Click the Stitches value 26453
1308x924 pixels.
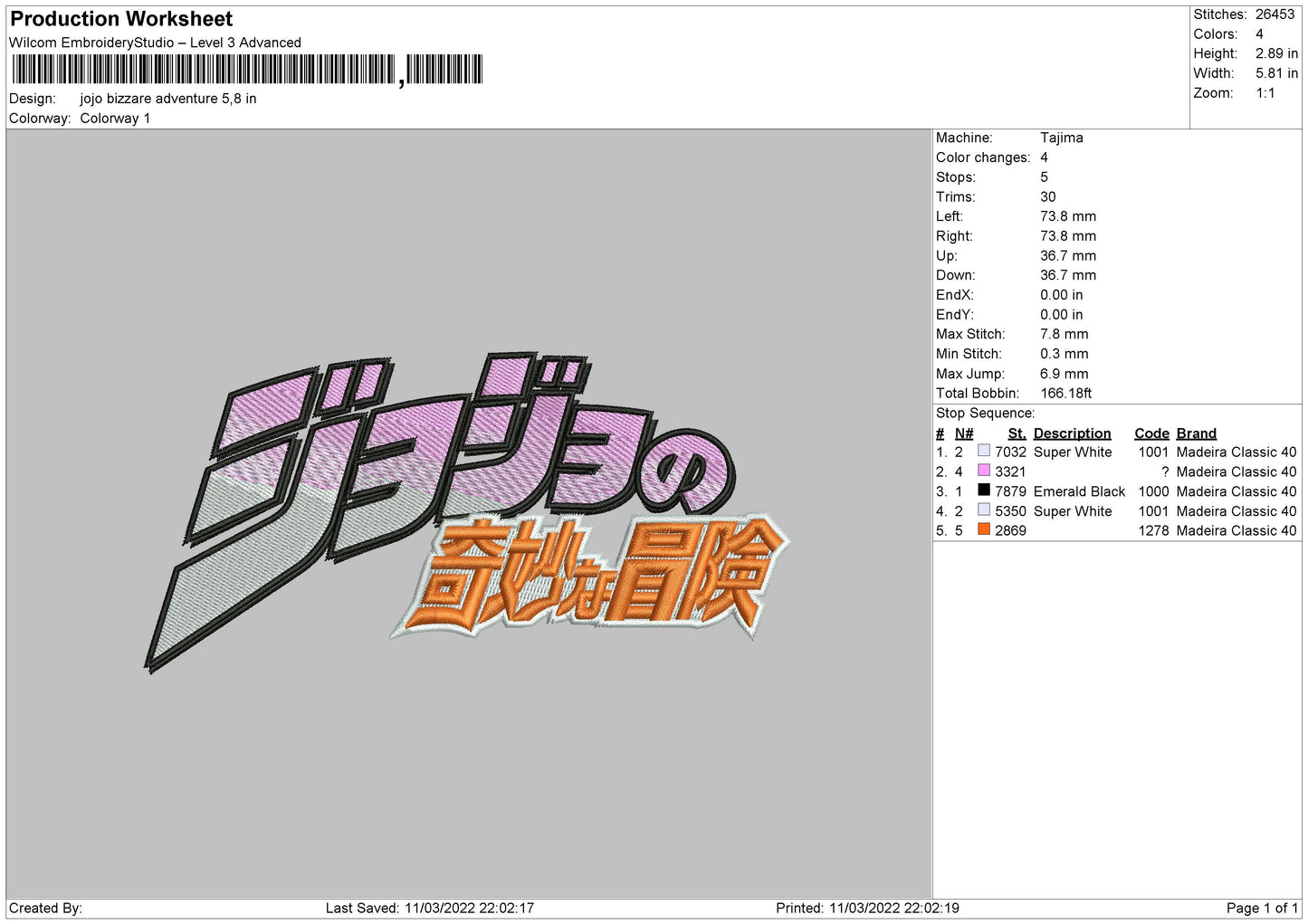point(1275,14)
